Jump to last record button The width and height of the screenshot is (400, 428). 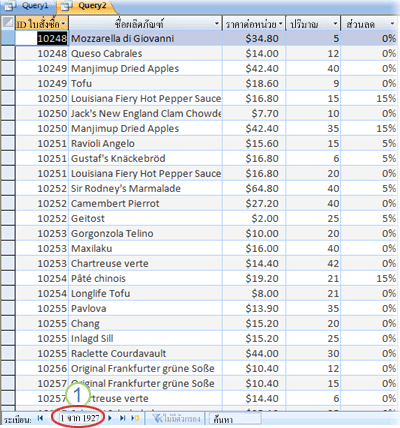point(122,418)
